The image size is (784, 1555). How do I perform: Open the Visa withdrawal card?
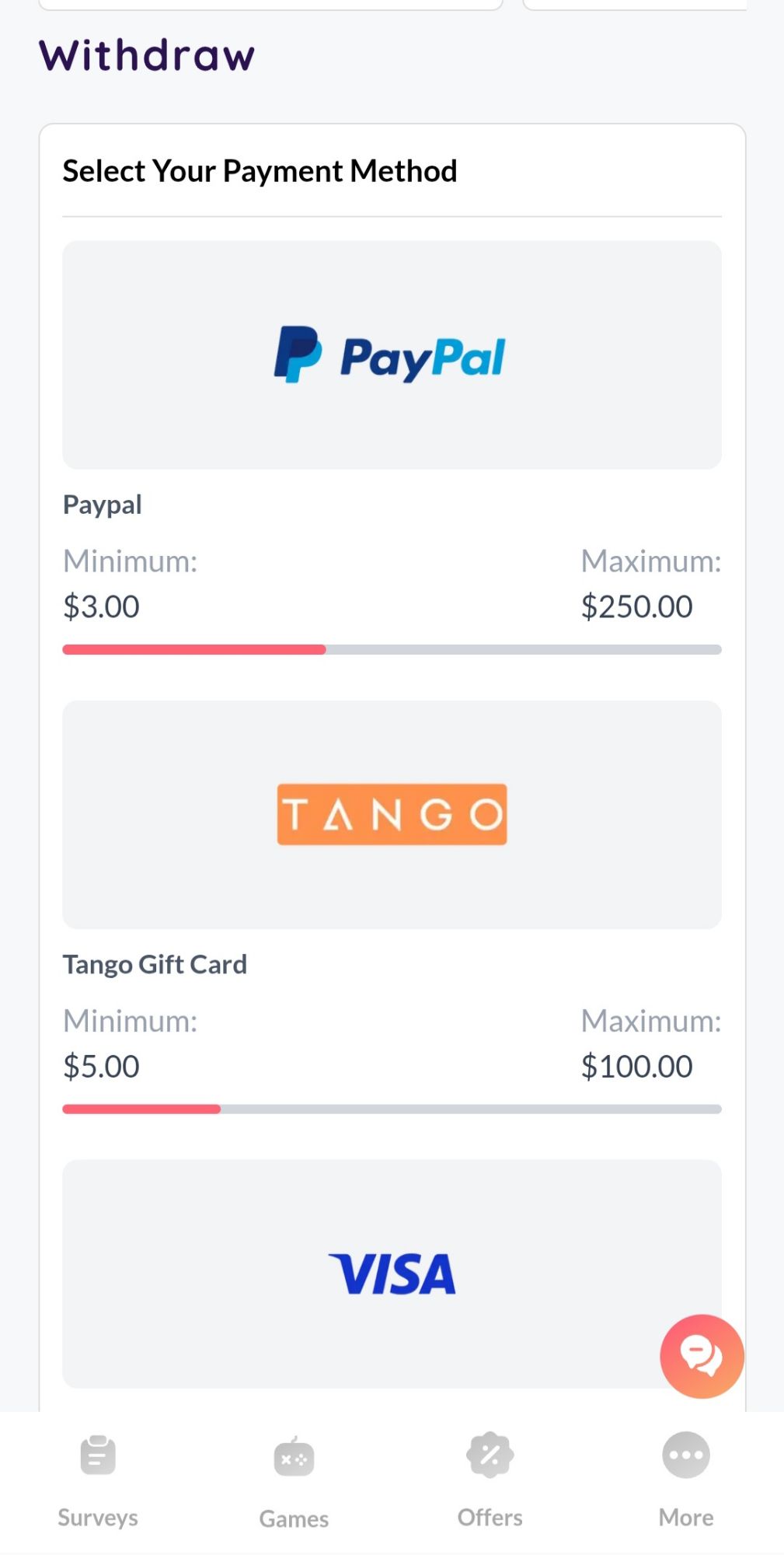point(391,1273)
